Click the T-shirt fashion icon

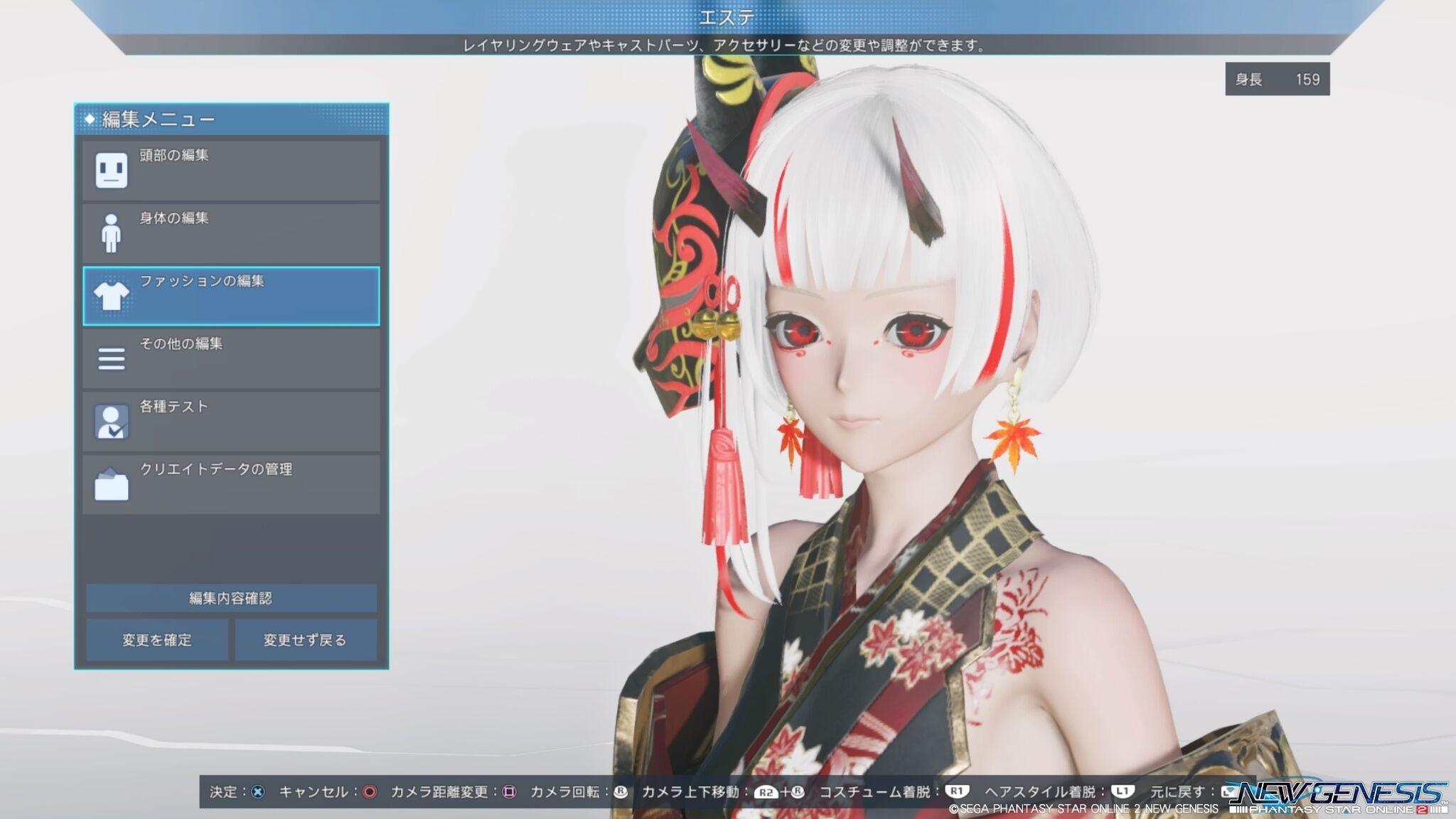coord(112,296)
